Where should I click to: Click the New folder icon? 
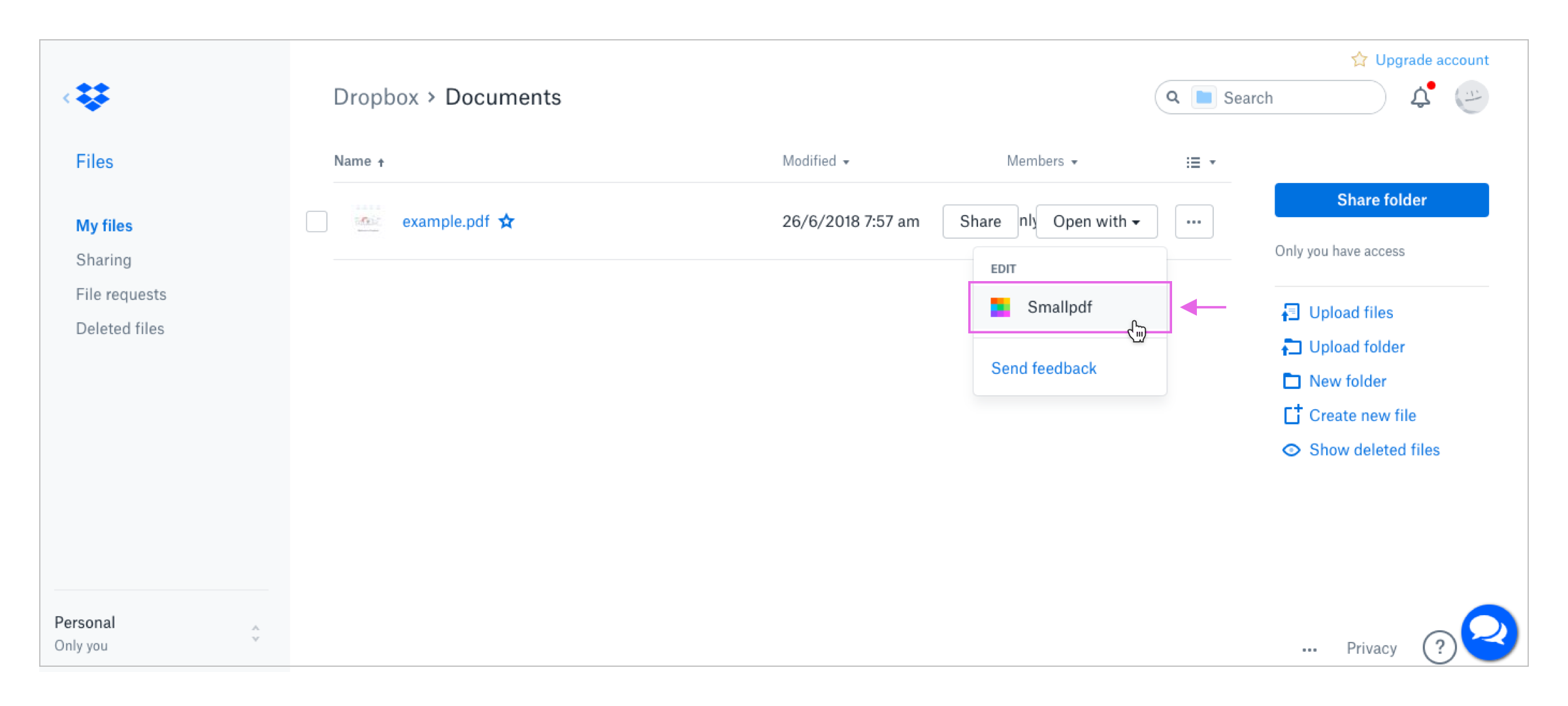[1291, 381]
